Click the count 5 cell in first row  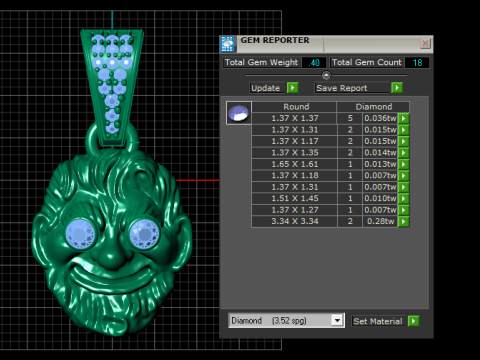[350, 118]
